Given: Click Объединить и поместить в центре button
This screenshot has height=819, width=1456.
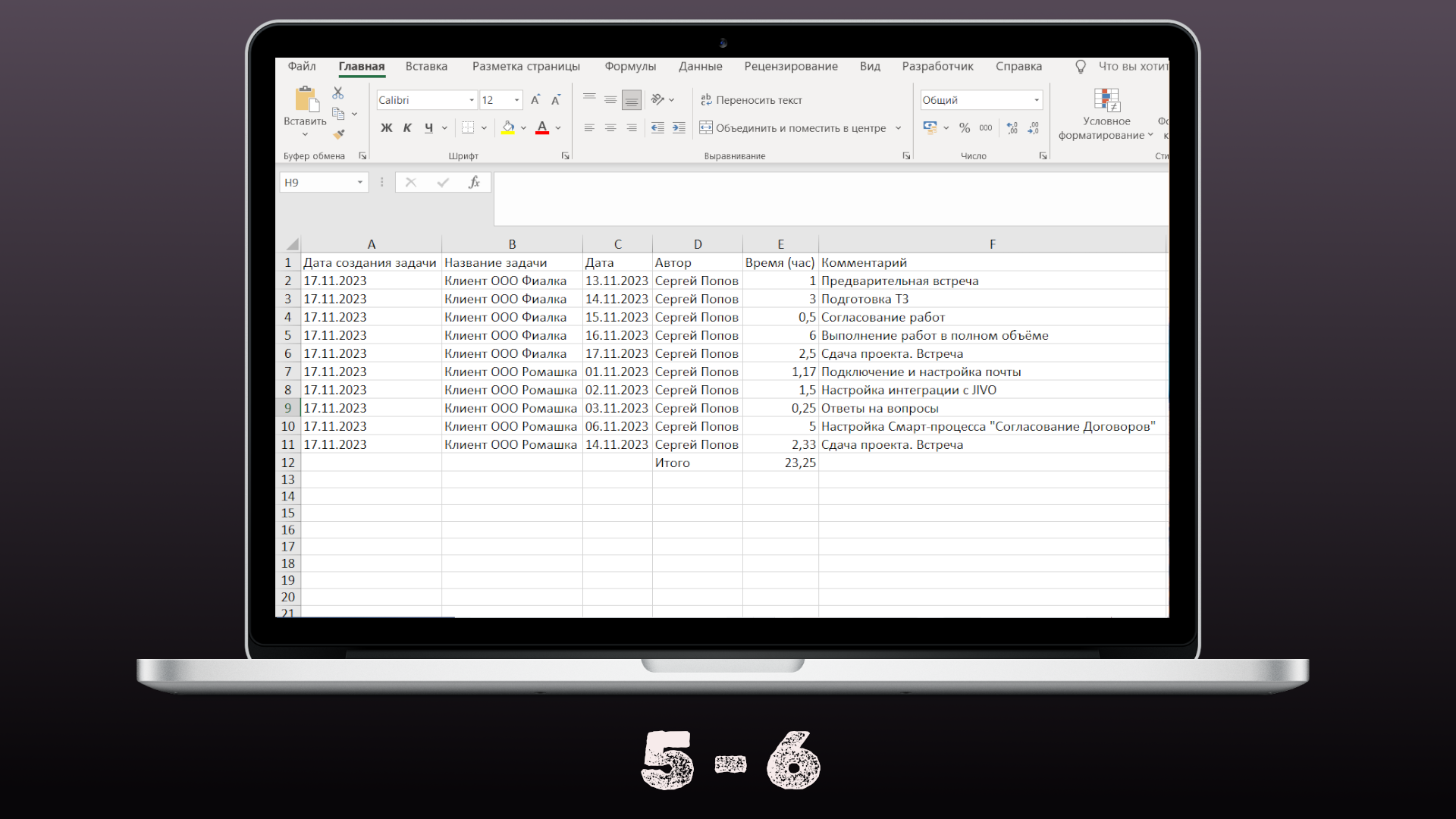Looking at the screenshot, I should point(792,128).
